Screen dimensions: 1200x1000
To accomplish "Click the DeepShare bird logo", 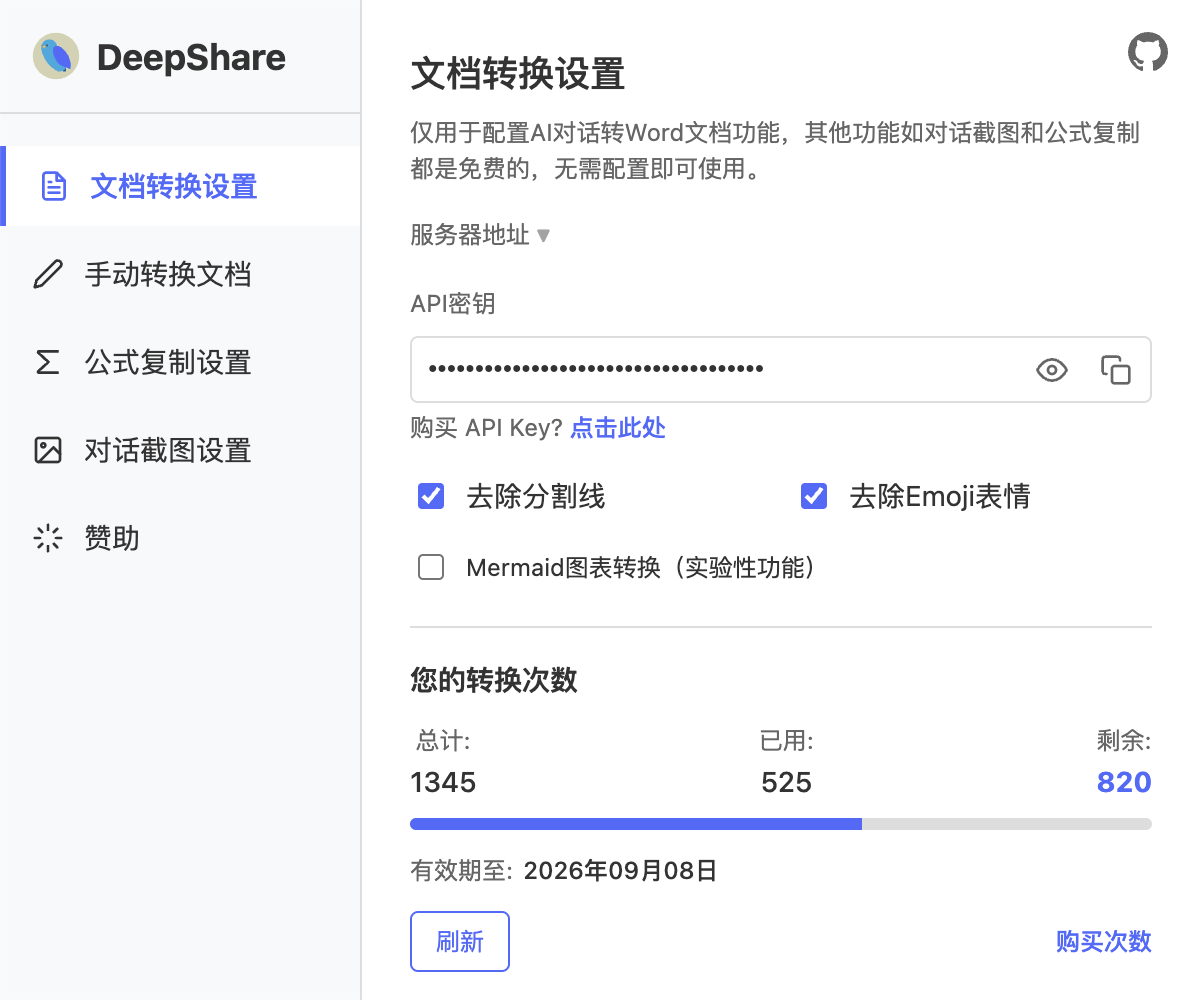I will click(x=56, y=57).
